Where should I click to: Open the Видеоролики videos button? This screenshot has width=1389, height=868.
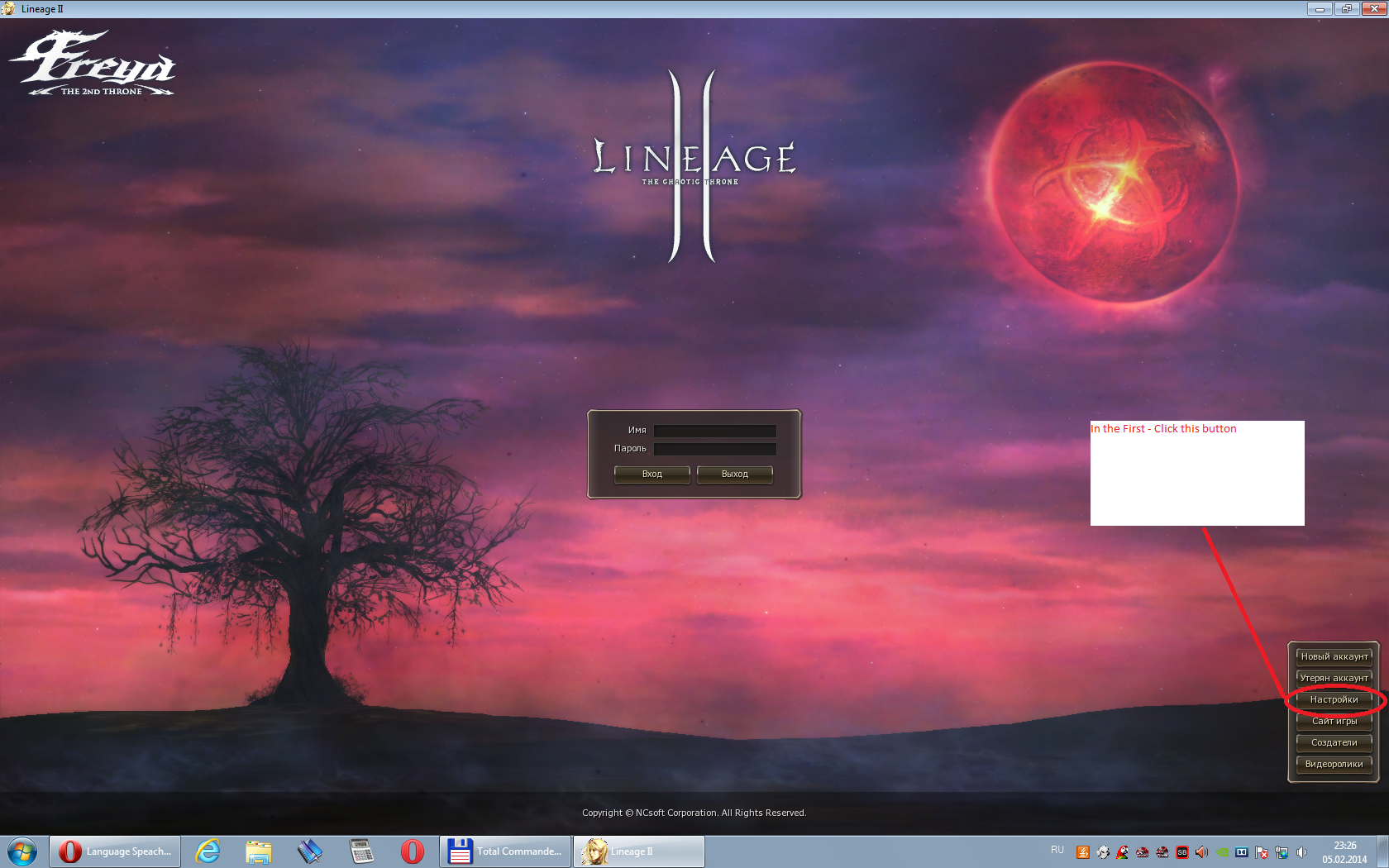point(1334,764)
